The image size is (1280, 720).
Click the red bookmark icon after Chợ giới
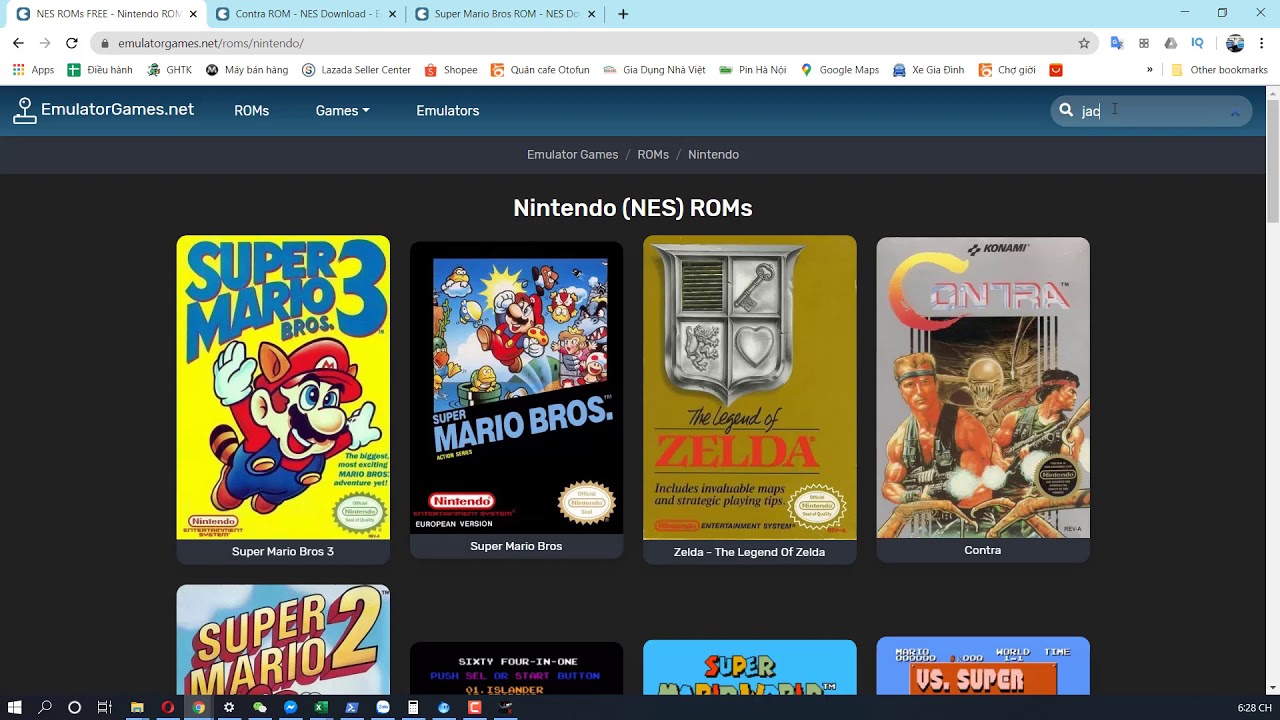coord(1056,70)
